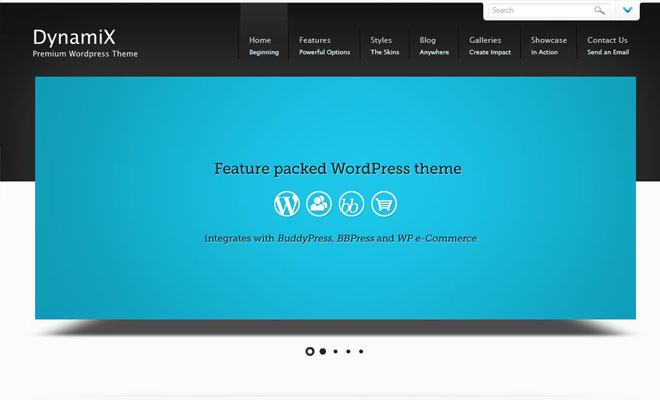Click the WP e-Commerce shopping cart icon
The width and height of the screenshot is (660, 400).
(x=384, y=204)
